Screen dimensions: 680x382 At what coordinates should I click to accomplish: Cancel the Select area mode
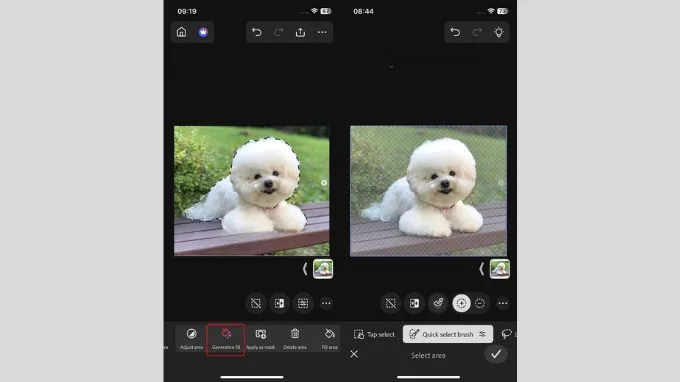[x=354, y=354]
